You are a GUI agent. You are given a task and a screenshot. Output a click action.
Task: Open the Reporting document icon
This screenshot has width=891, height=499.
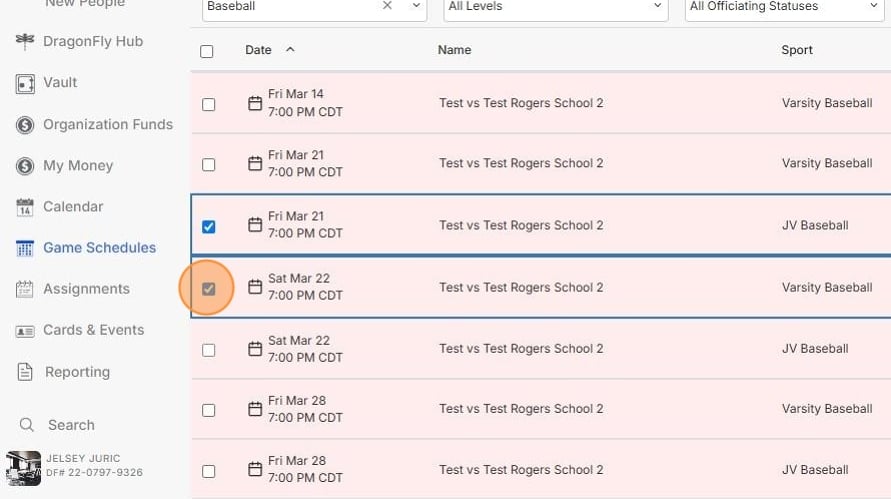tap(25, 372)
